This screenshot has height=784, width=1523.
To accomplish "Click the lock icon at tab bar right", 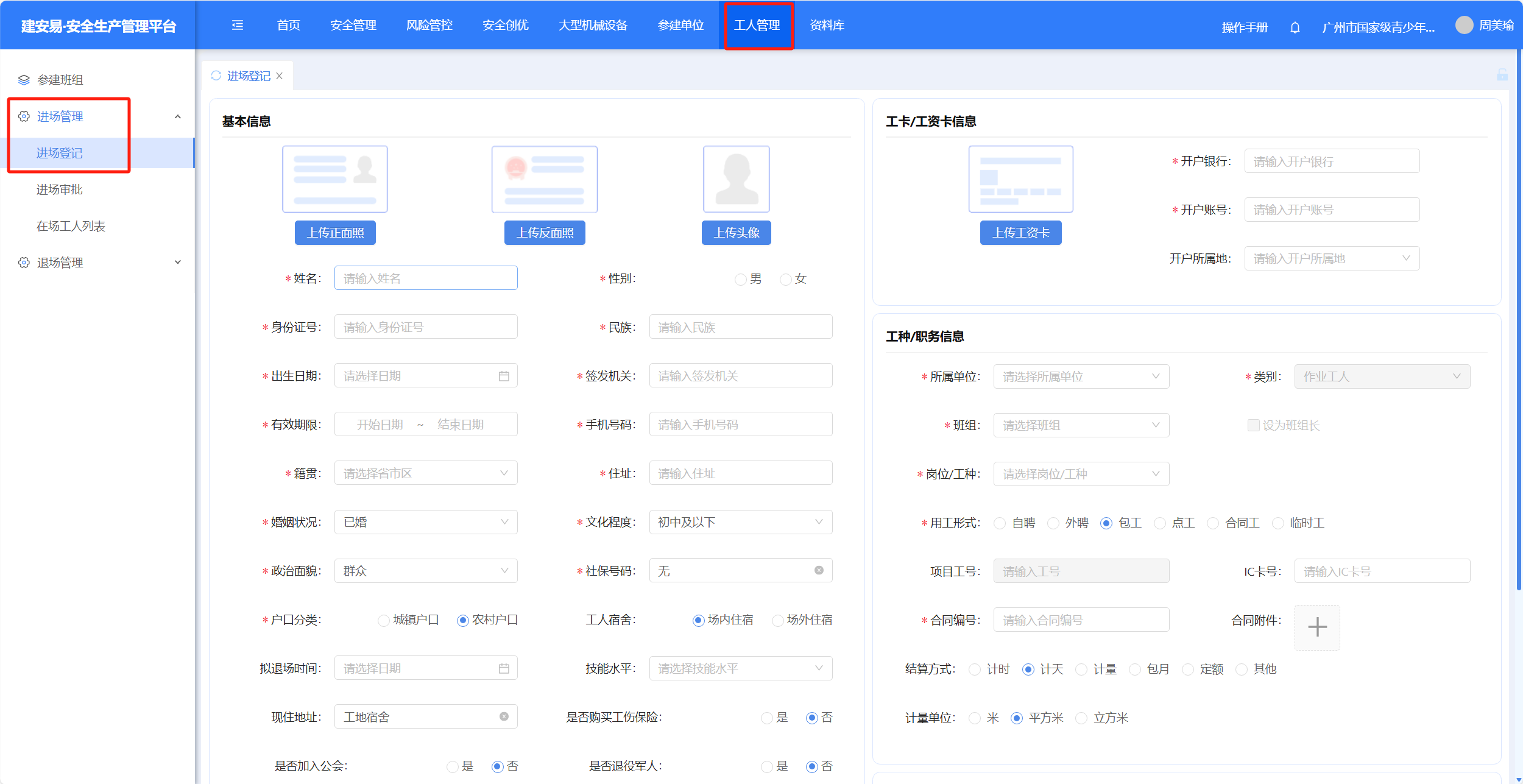I will click(x=1502, y=75).
